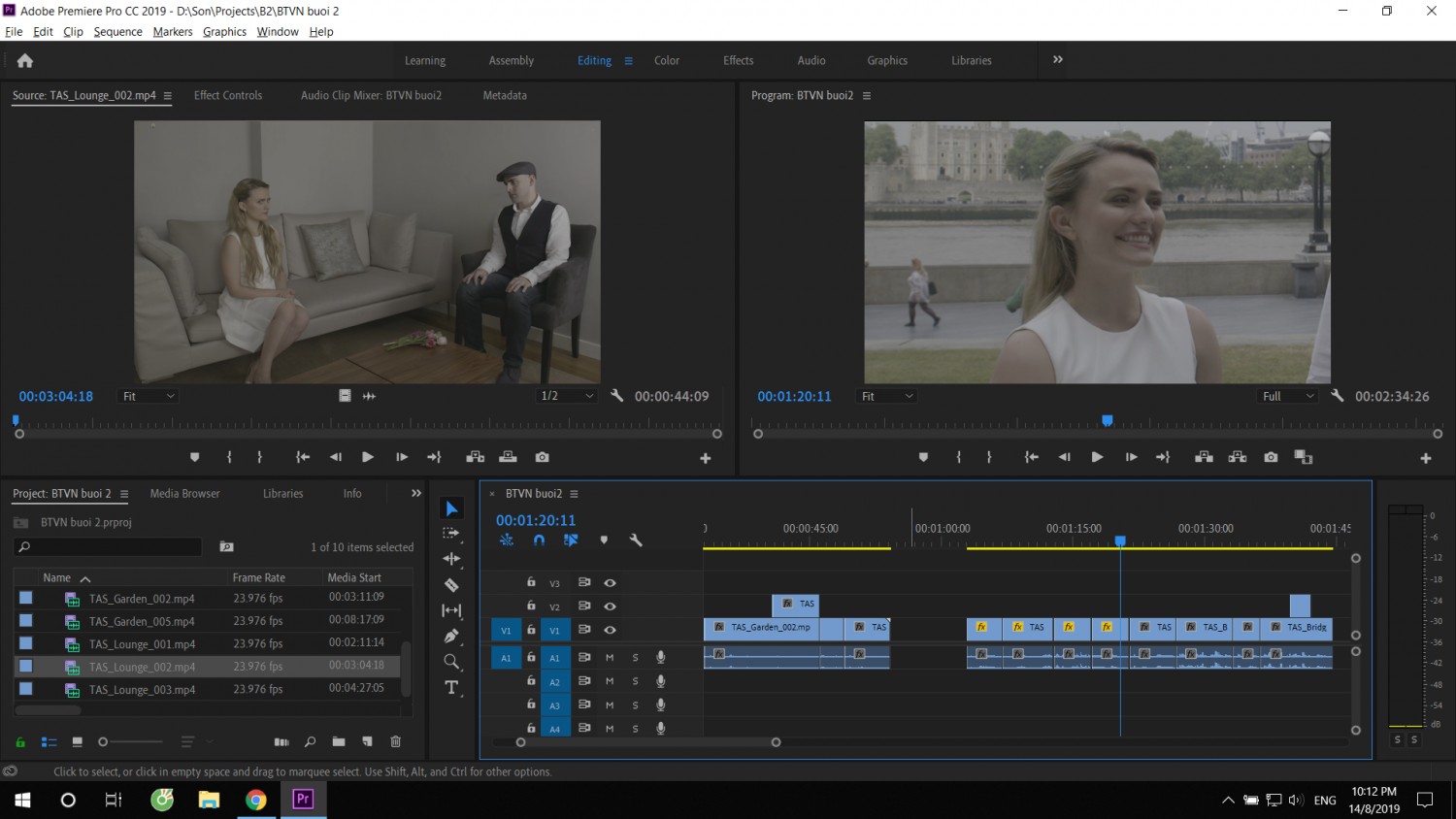The width and height of the screenshot is (1456, 819).
Task: Select the Pen tool in the tools panel
Action: pyautogui.click(x=451, y=636)
